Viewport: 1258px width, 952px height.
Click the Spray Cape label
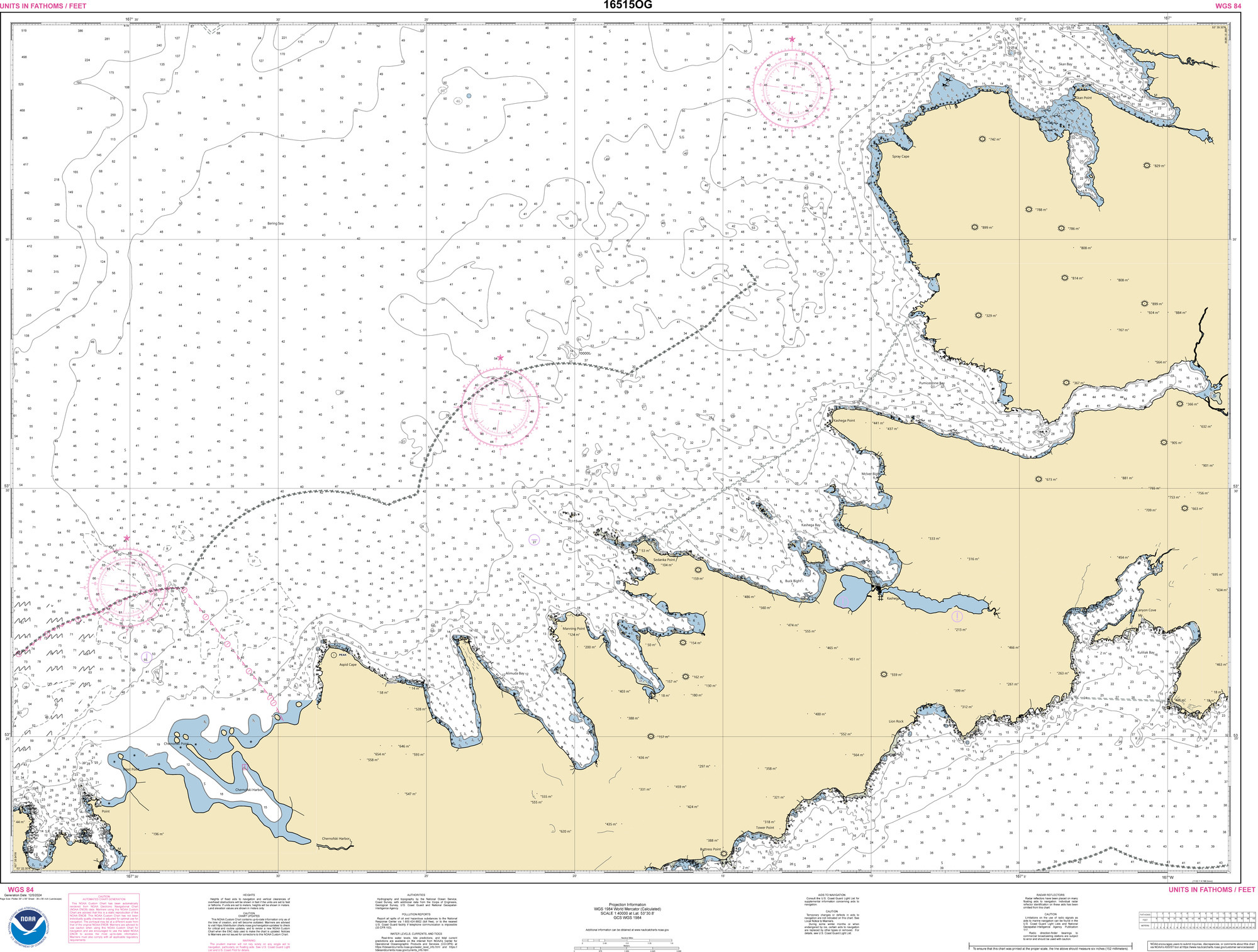pyautogui.click(x=900, y=157)
